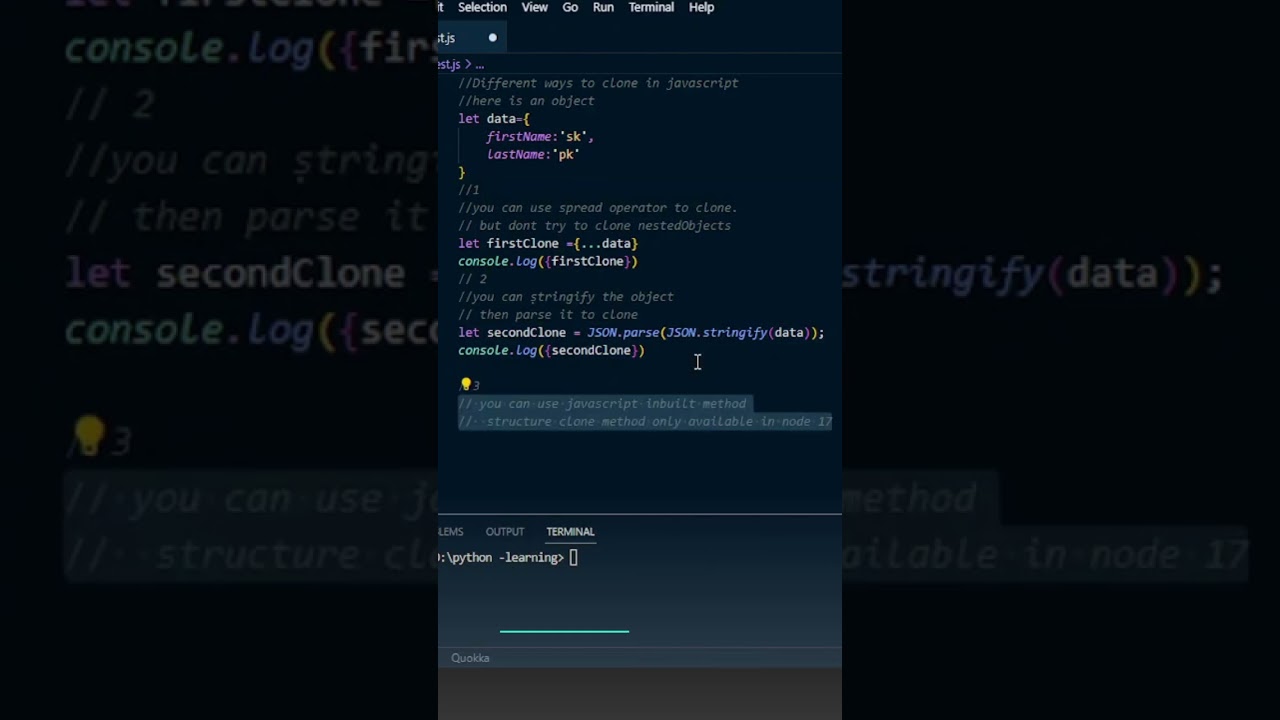Switch to the Problems panel tab
Image resolution: width=1280 pixels, height=720 pixels.
pos(451,532)
